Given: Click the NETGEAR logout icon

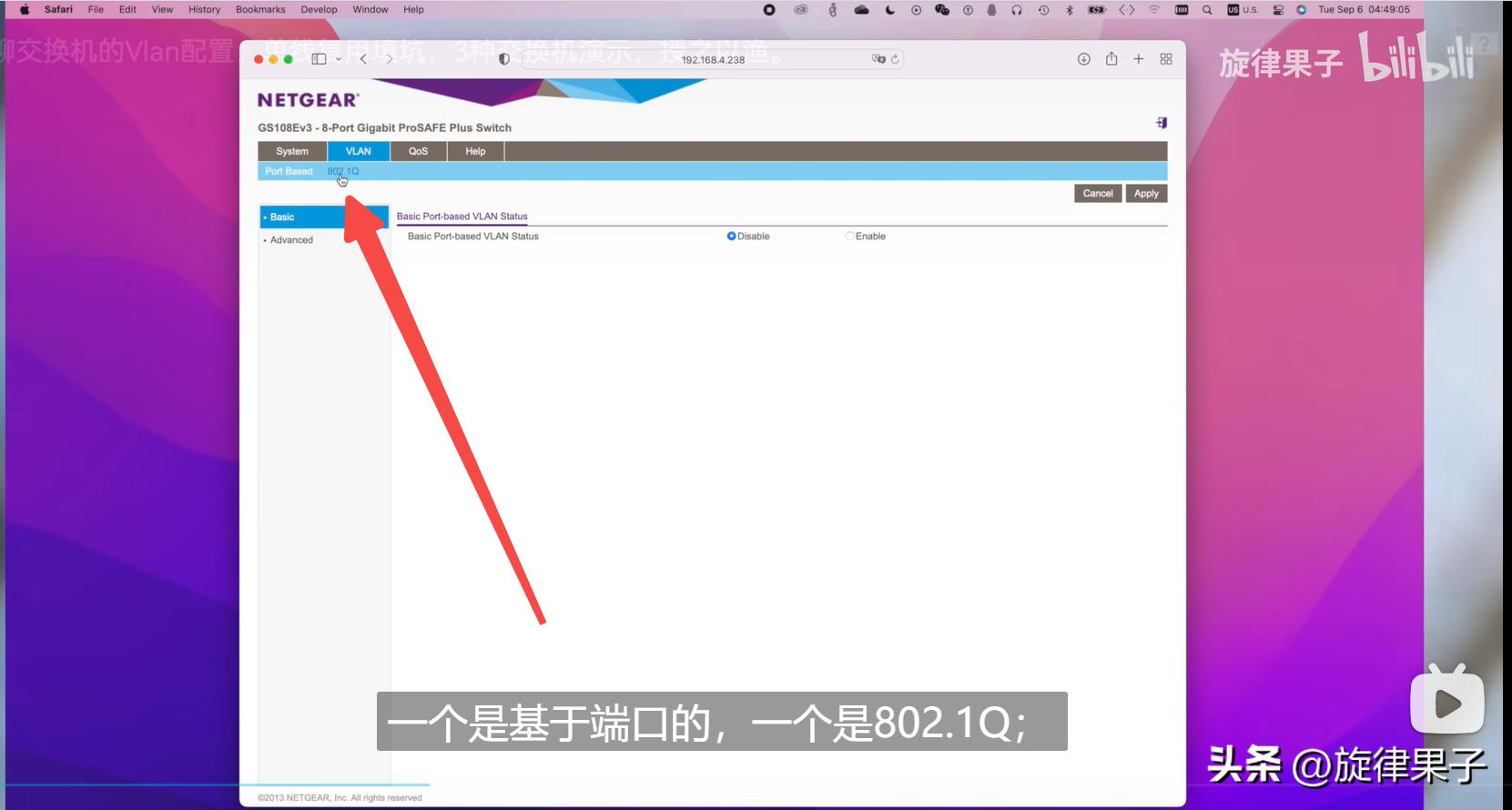Looking at the screenshot, I should coord(1162,123).
